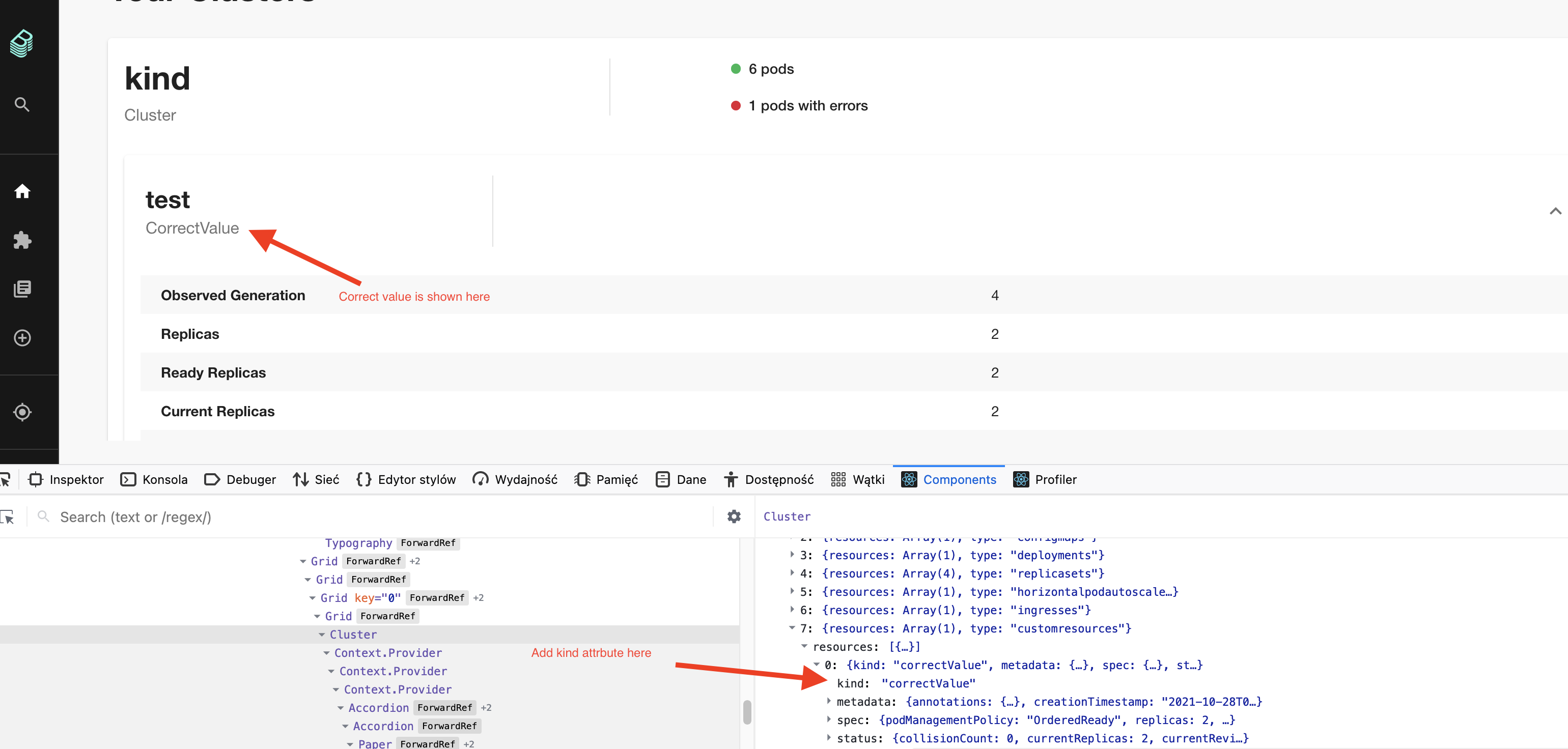Click the Cluster breadcrumb in right panel
This screenshot has height=749, width=1568.
[x=787, y=516]
